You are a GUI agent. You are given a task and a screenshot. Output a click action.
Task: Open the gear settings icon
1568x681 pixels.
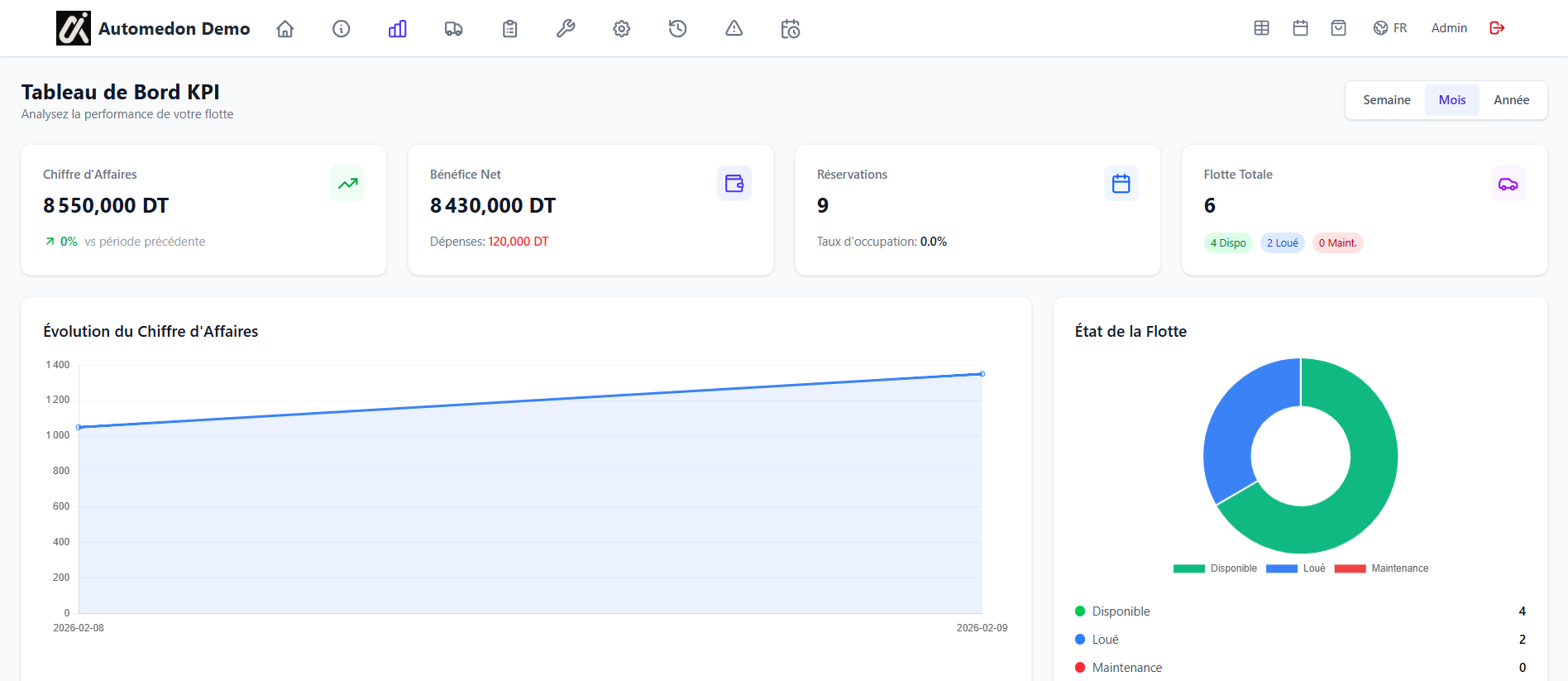(622, 29)
